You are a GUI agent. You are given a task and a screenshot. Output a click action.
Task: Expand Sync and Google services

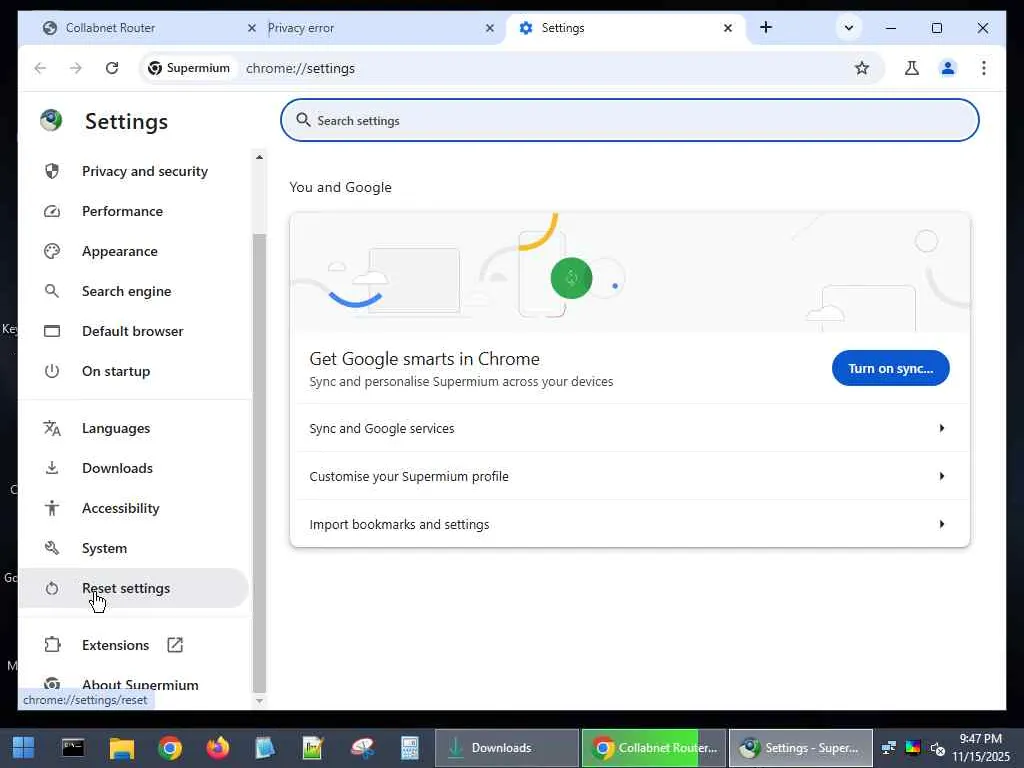click(630, 428)
